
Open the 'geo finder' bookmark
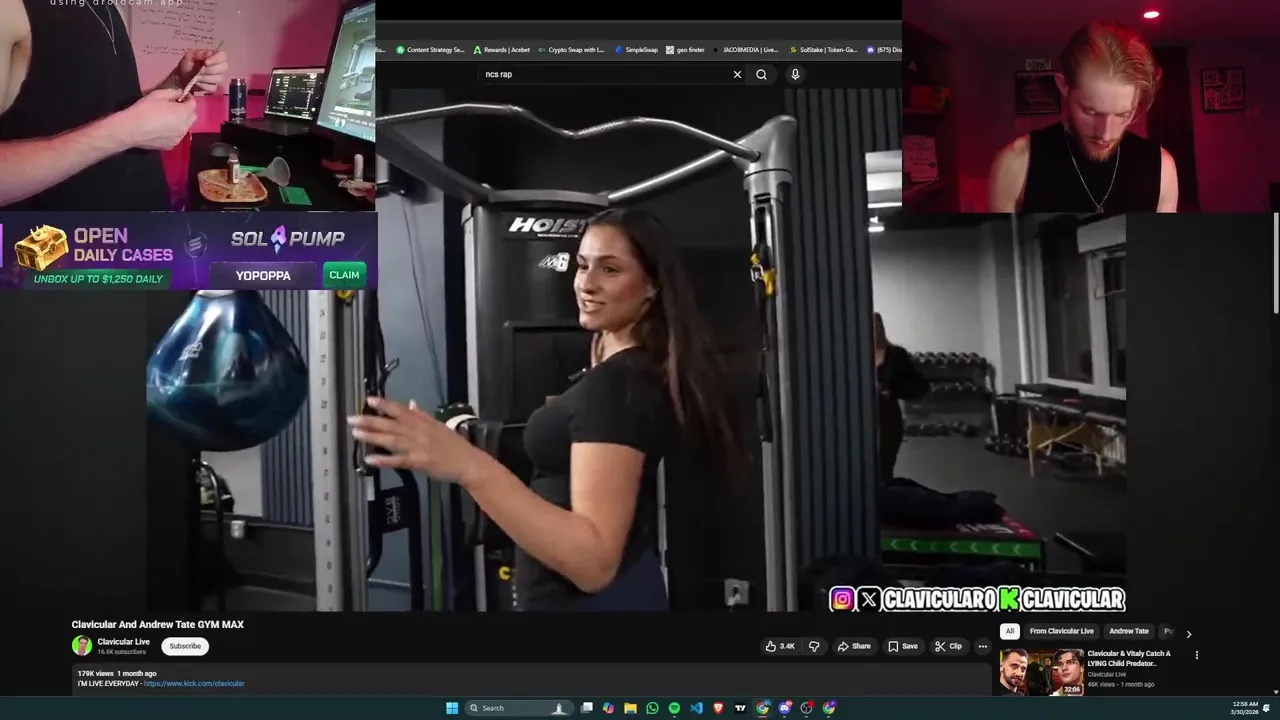point(685,49)
